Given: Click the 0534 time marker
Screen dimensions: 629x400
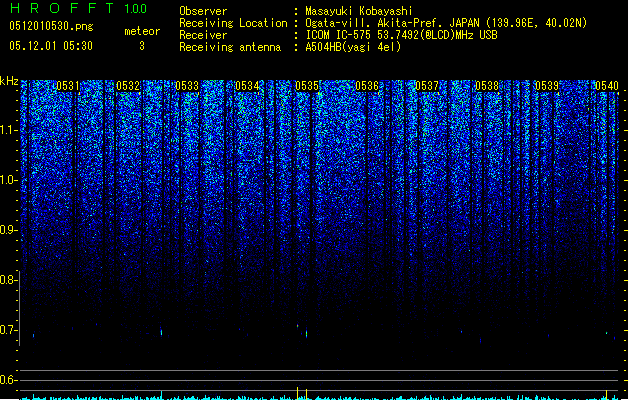Looking at the screenshot, I should click(247, 86).
